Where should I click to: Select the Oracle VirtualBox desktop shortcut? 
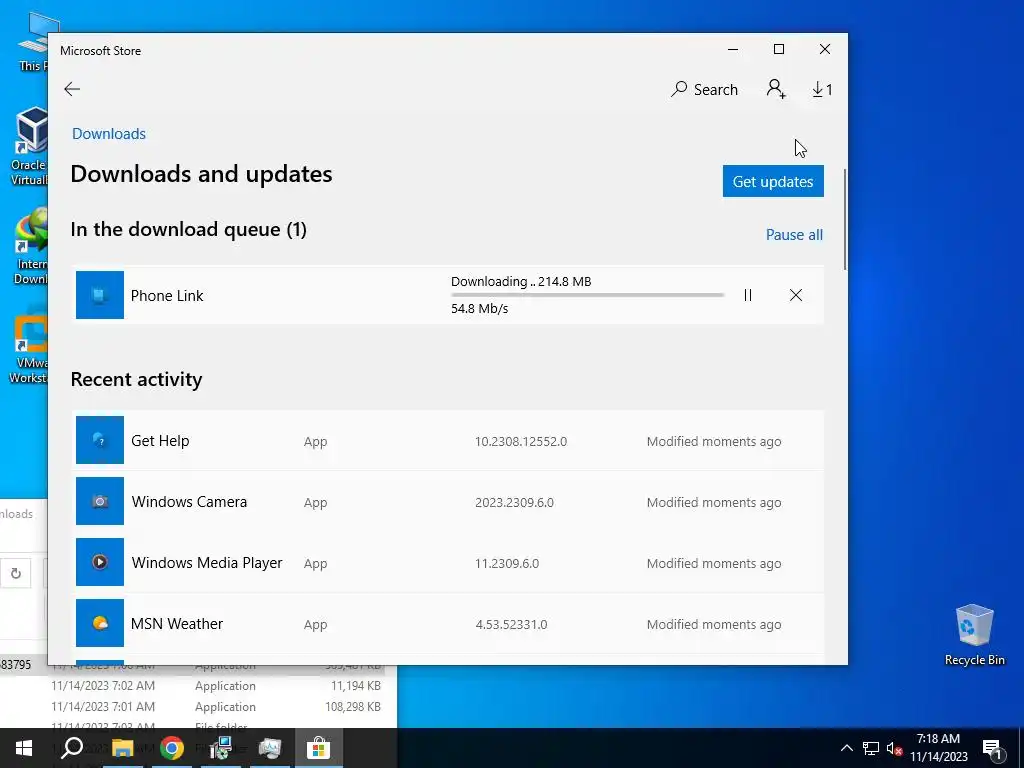click(29, 146)
